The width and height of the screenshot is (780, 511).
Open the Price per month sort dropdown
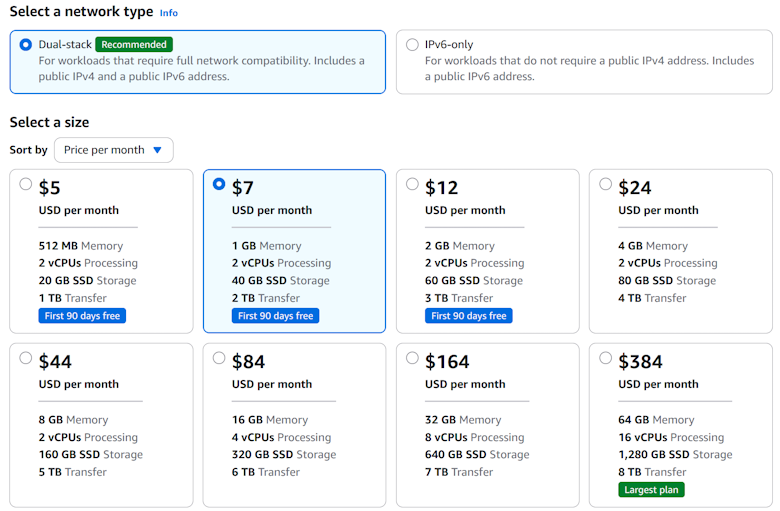click(113, 150)
